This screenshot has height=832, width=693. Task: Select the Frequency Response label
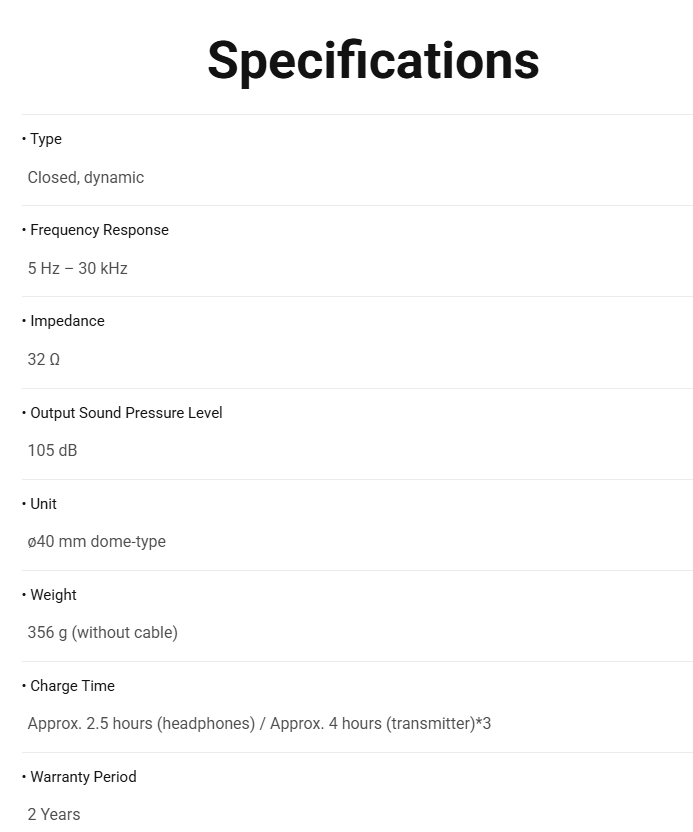[99, 230]
